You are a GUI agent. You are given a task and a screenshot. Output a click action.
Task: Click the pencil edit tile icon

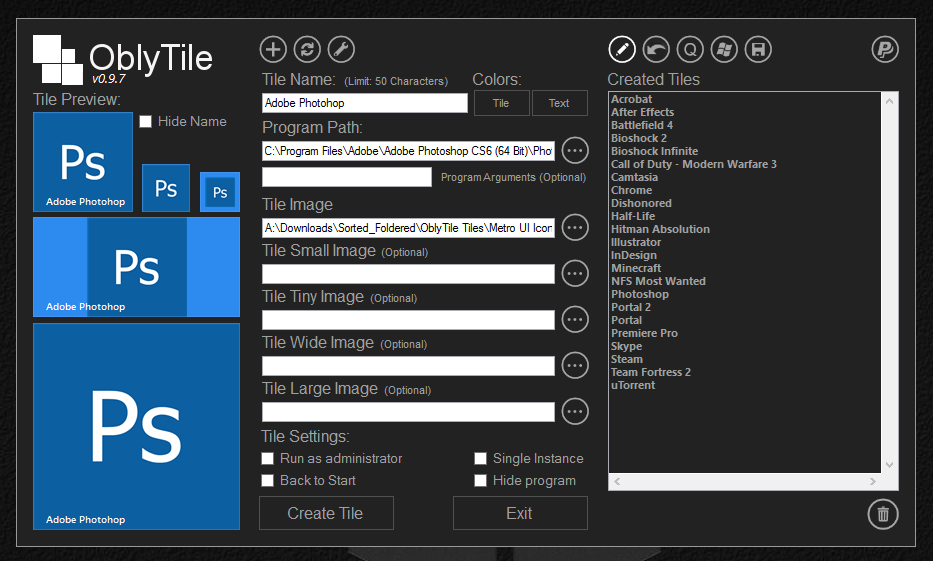click(622, 49)
